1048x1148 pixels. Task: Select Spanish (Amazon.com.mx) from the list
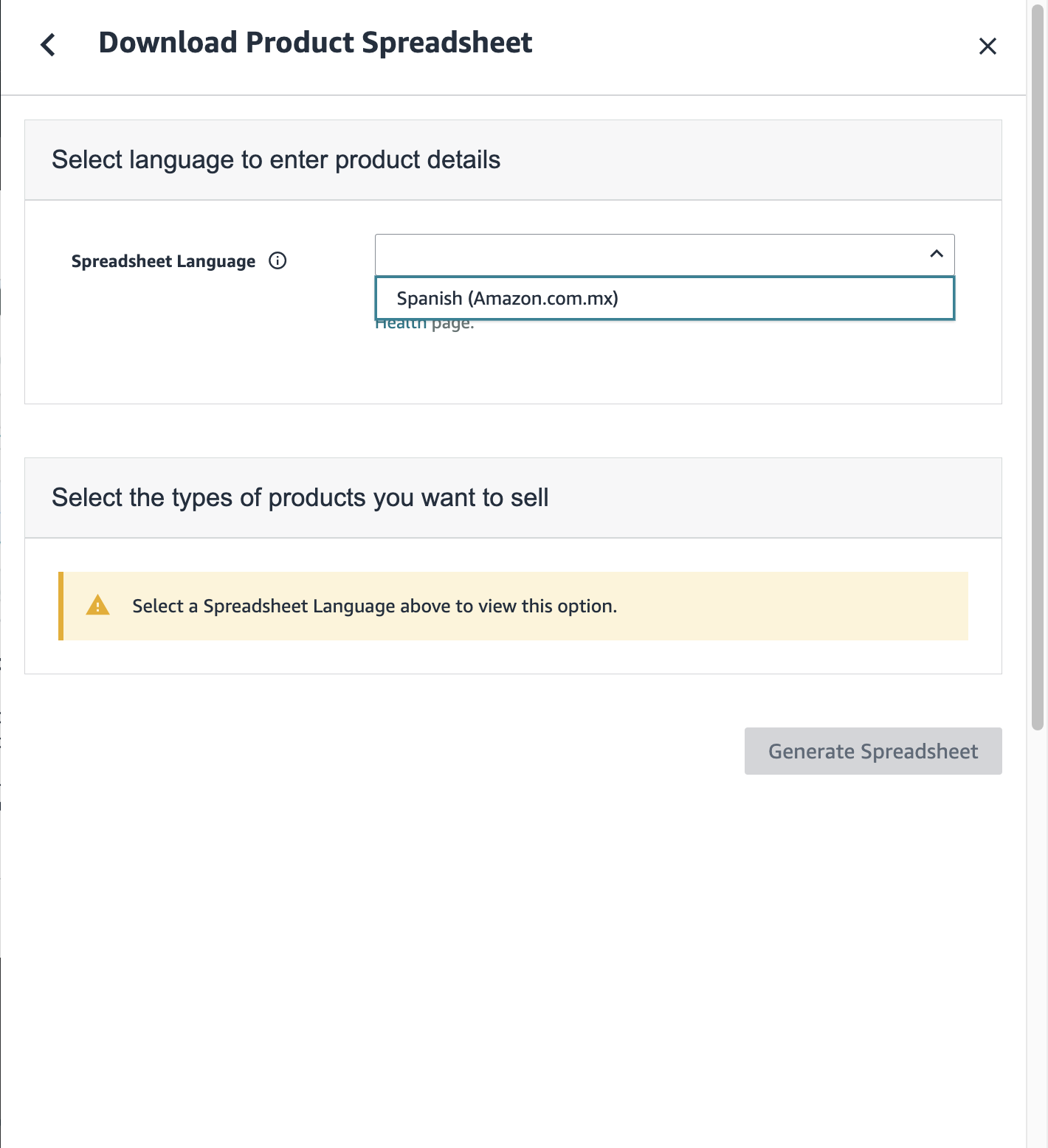[665, 298]
